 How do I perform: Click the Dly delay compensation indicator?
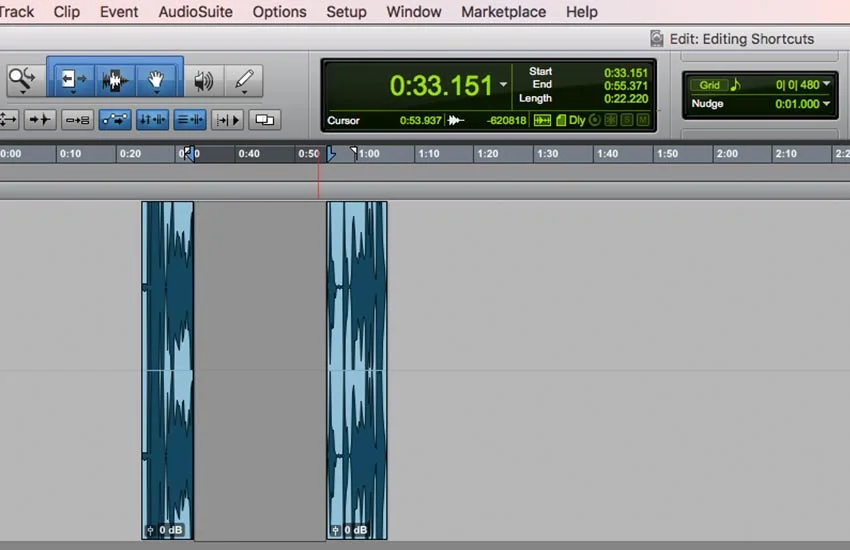point(577,120)
